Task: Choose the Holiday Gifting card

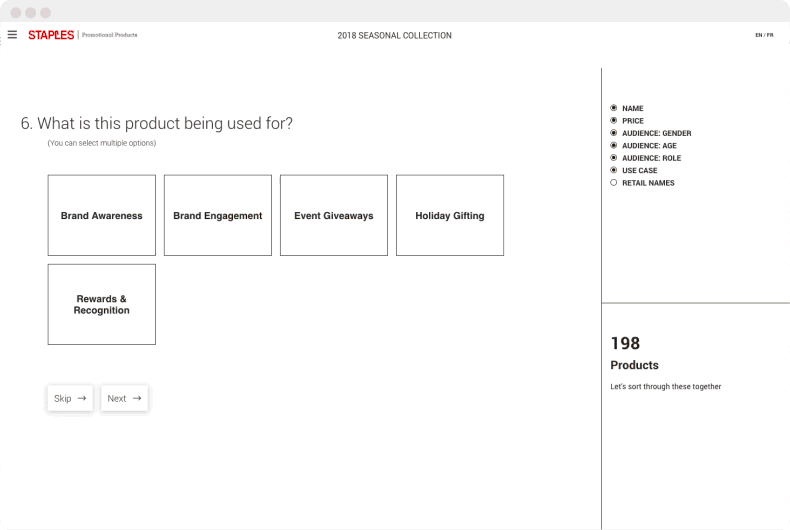Action: (450, 215)
